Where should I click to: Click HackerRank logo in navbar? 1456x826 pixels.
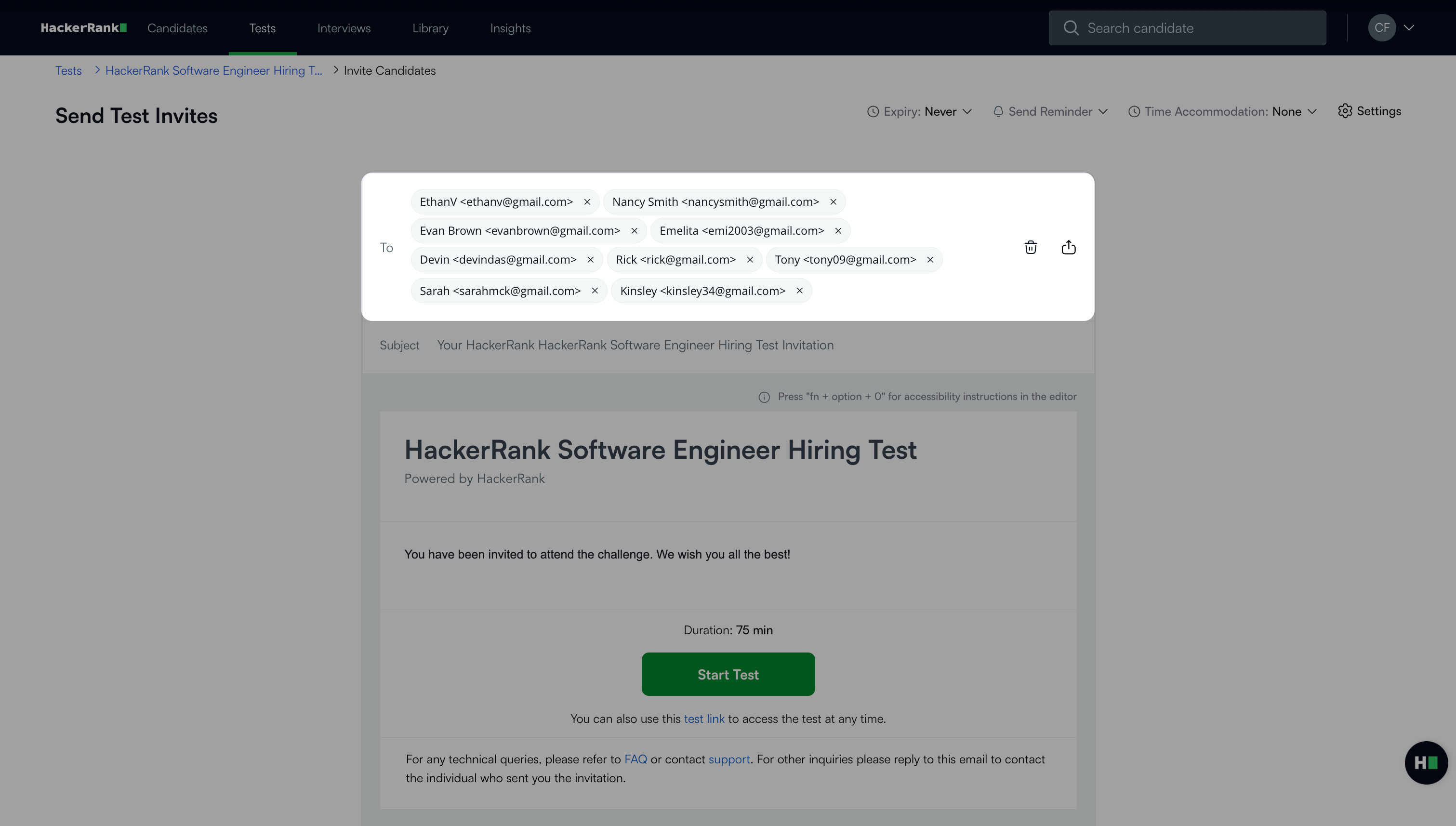(x=83, y=28)
